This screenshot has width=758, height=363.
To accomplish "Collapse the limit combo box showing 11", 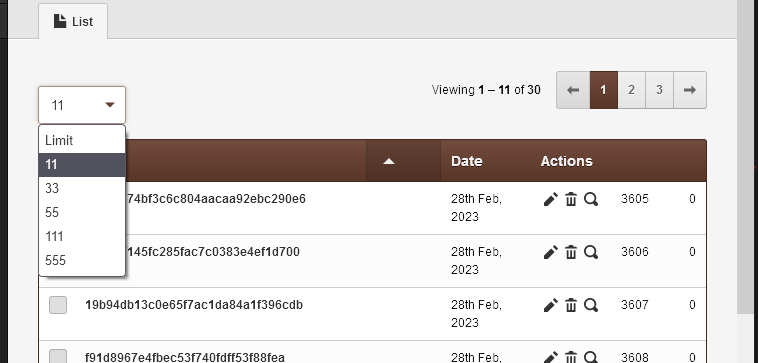I will (82, 105).
